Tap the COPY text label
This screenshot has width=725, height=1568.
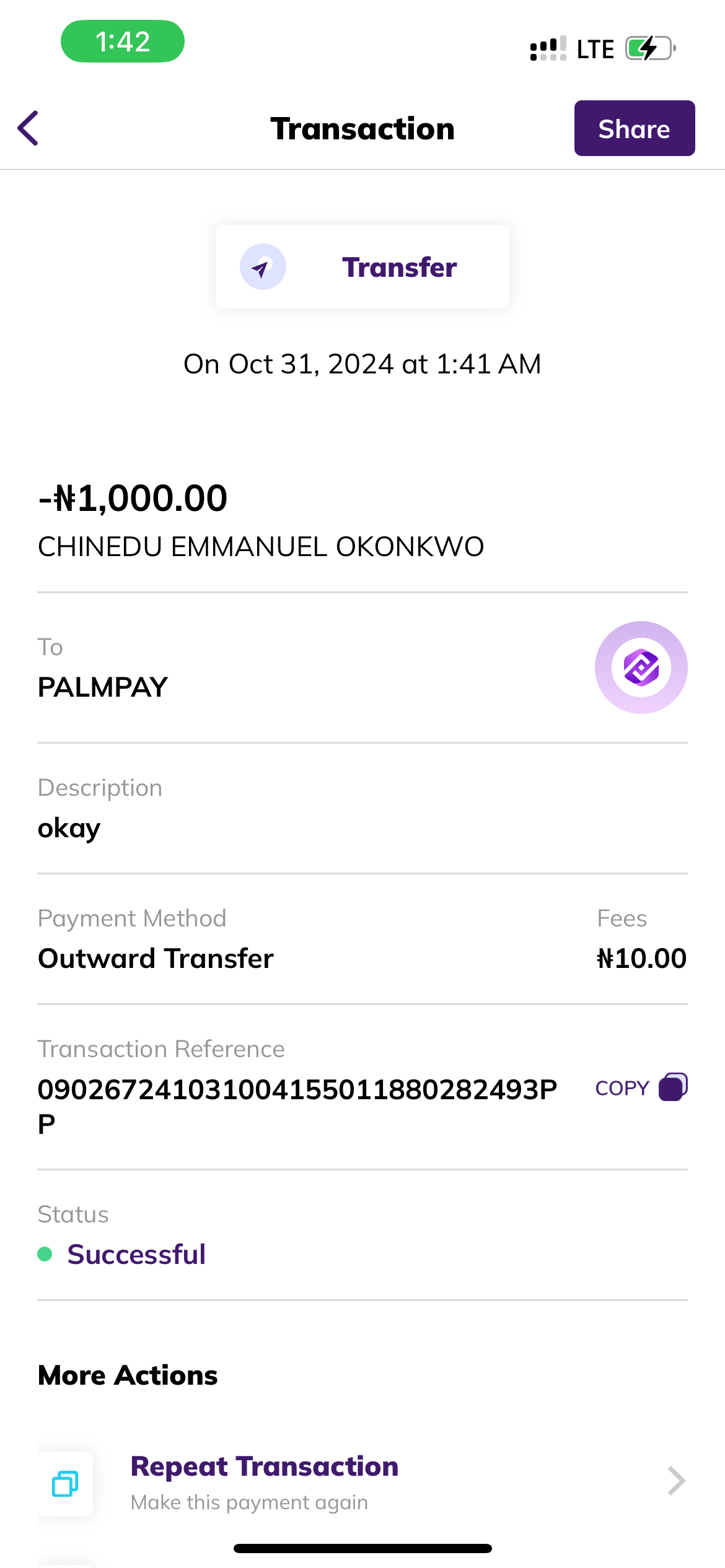[622, 1088]
